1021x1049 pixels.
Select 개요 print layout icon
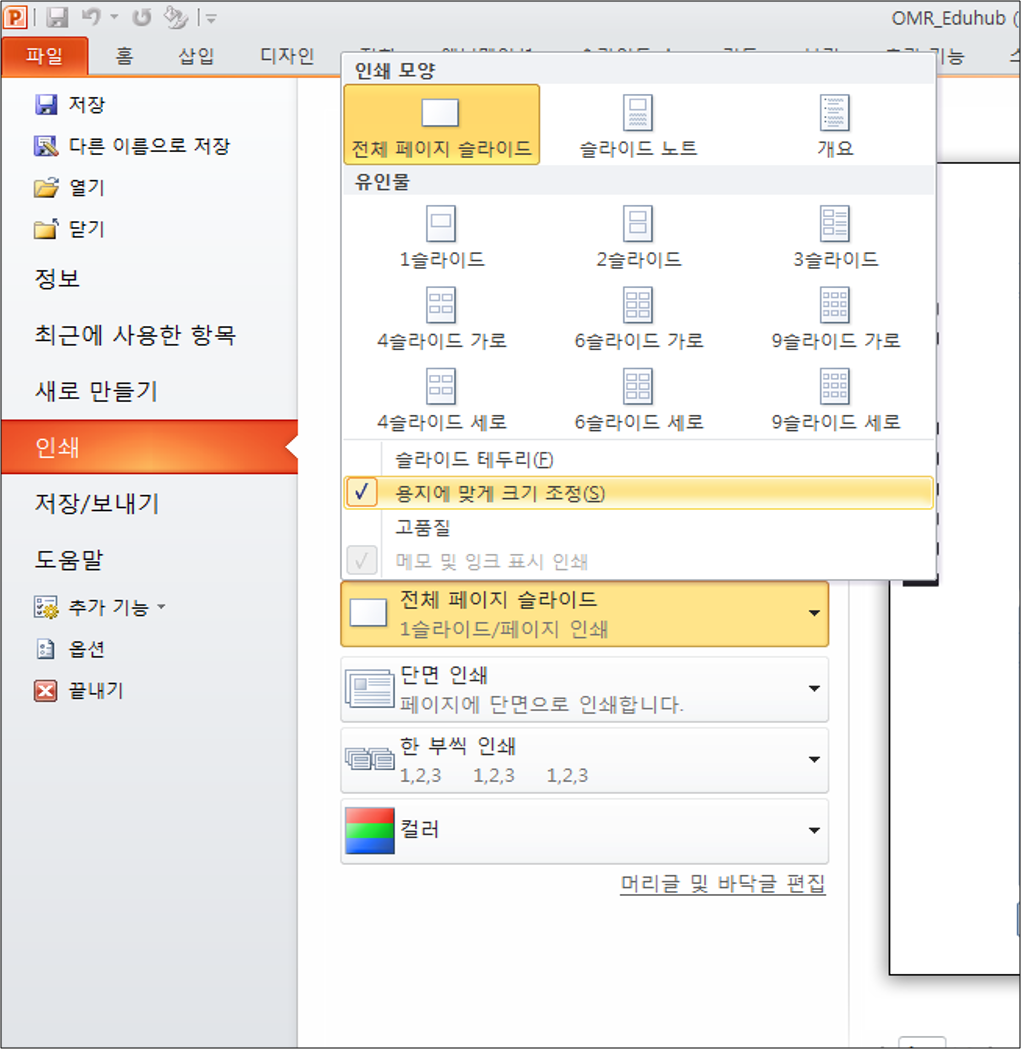pyautogui.click(x=835, y=124)
